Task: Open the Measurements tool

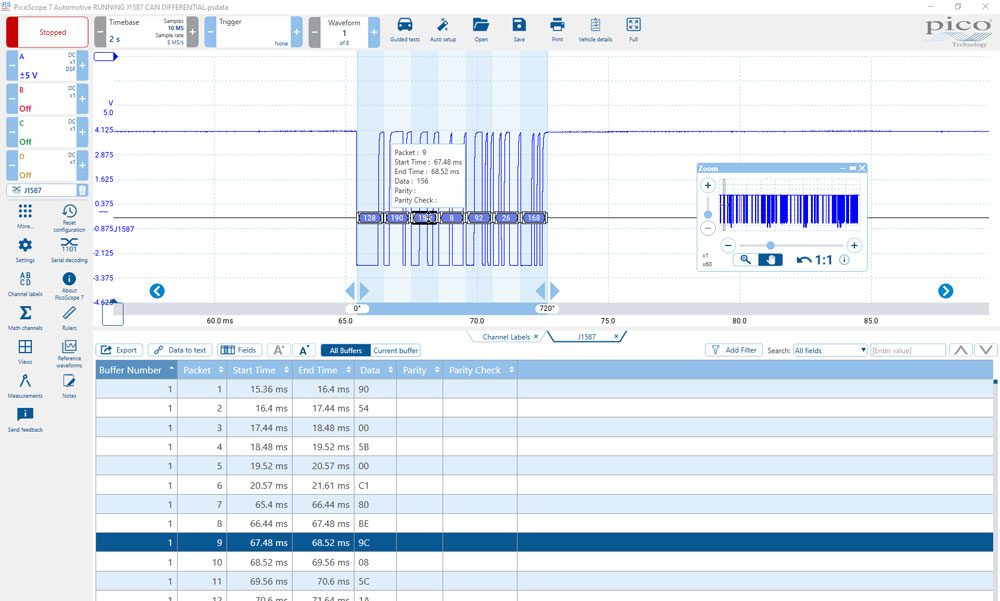Action: pyautogui.click(x=25, y=385)
